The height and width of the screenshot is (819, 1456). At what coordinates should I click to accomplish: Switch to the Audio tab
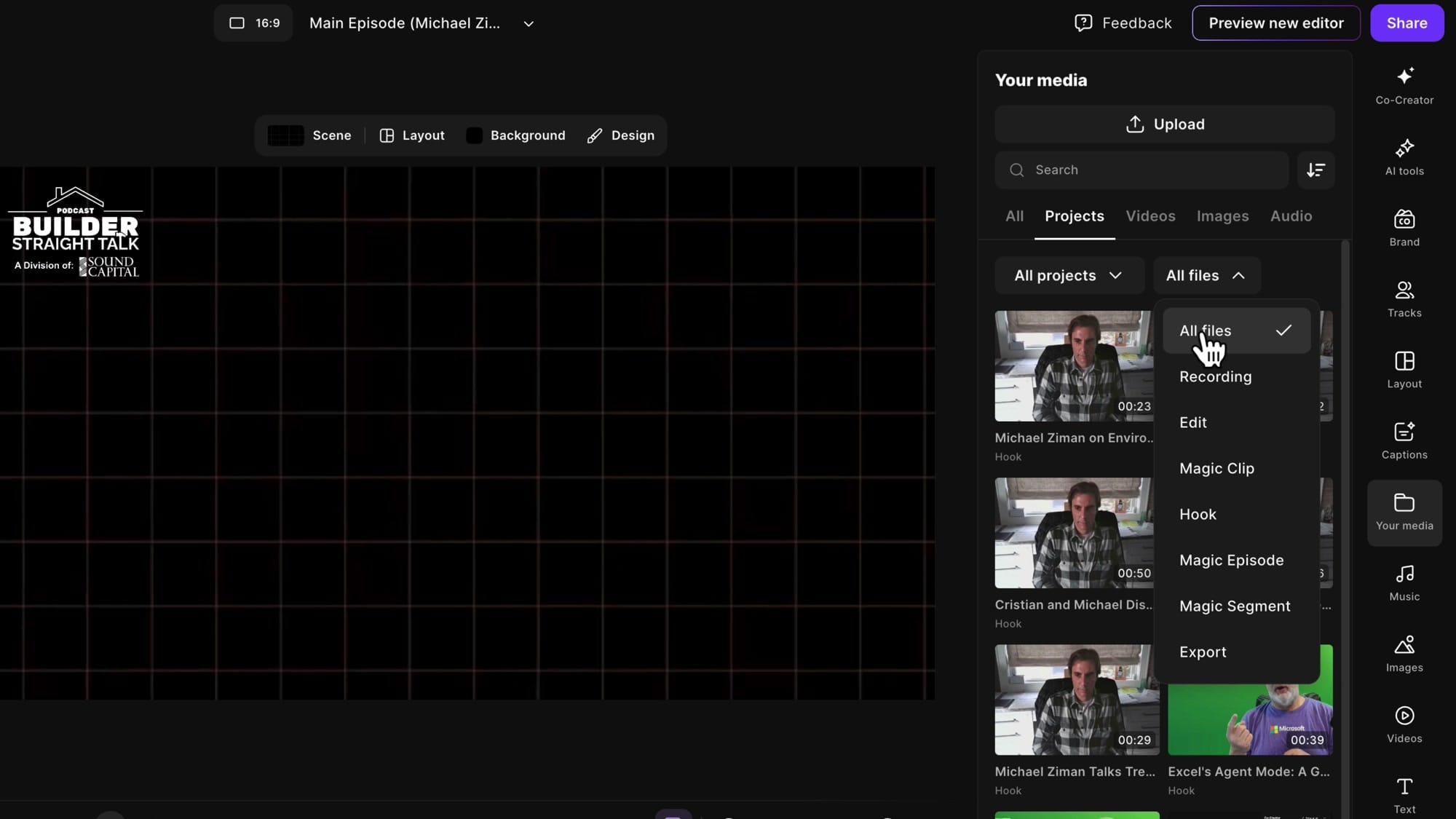pyautogui.click(x=1291, y=216)
